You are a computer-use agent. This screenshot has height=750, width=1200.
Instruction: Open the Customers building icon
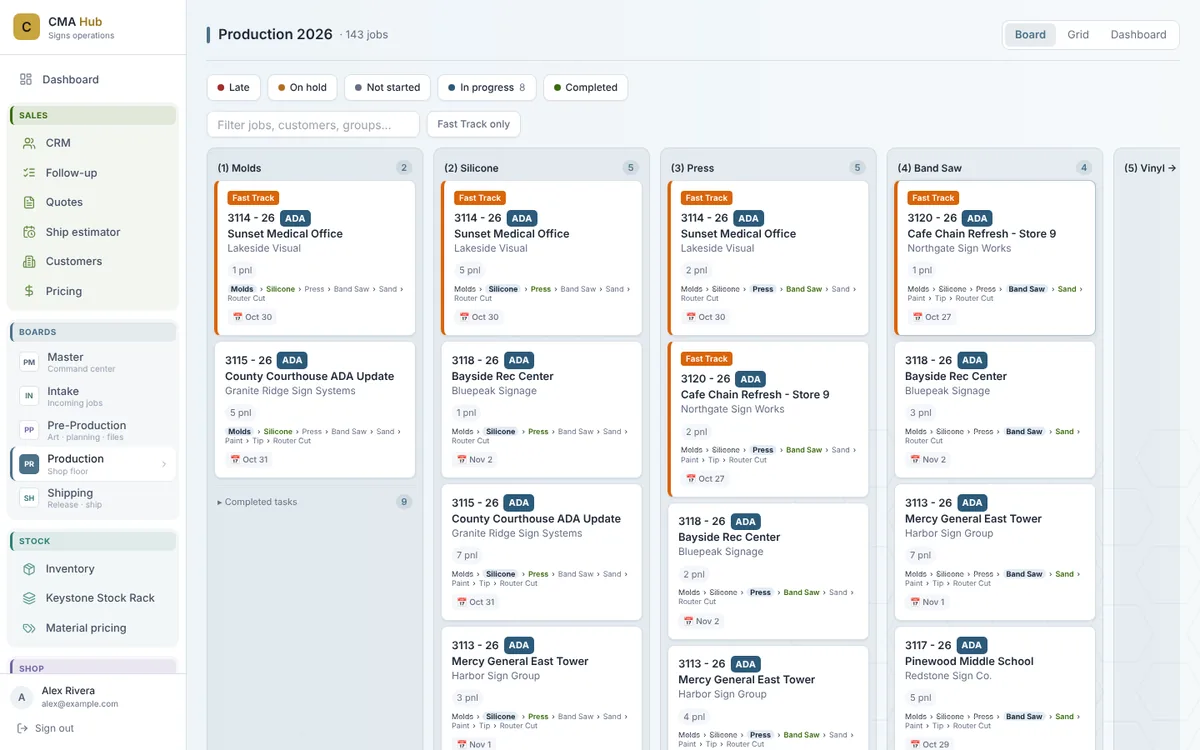click(x=29, y=261)
